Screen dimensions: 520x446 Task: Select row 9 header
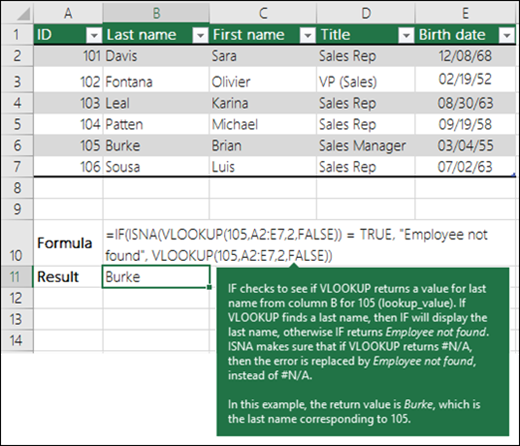[17, 209]
